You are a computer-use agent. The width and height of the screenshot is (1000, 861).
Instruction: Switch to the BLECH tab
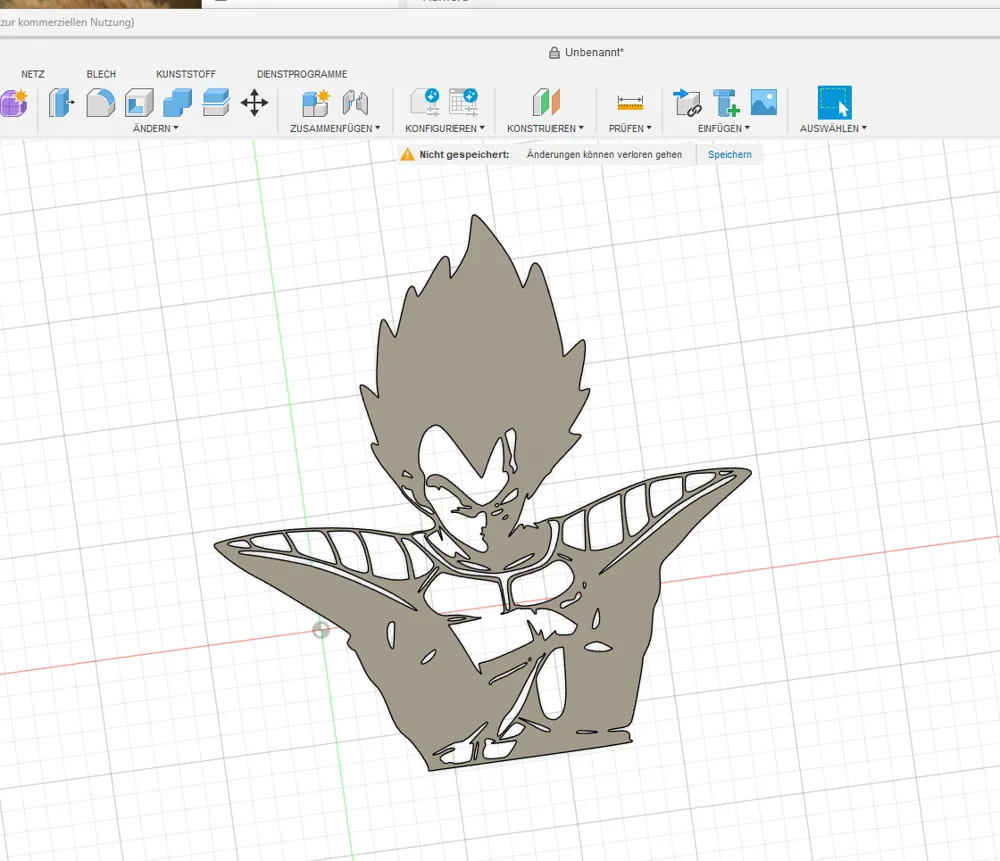click(x=101, y=74)
